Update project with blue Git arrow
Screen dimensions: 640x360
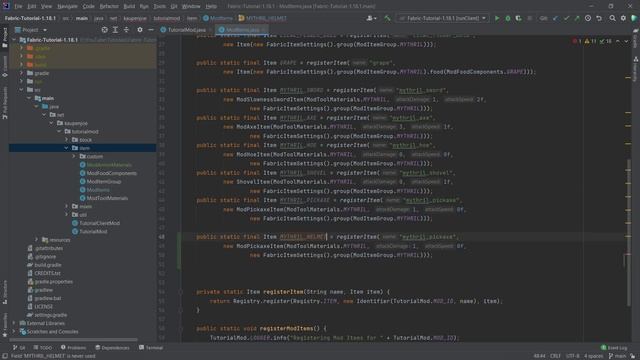tap(556, 18)
